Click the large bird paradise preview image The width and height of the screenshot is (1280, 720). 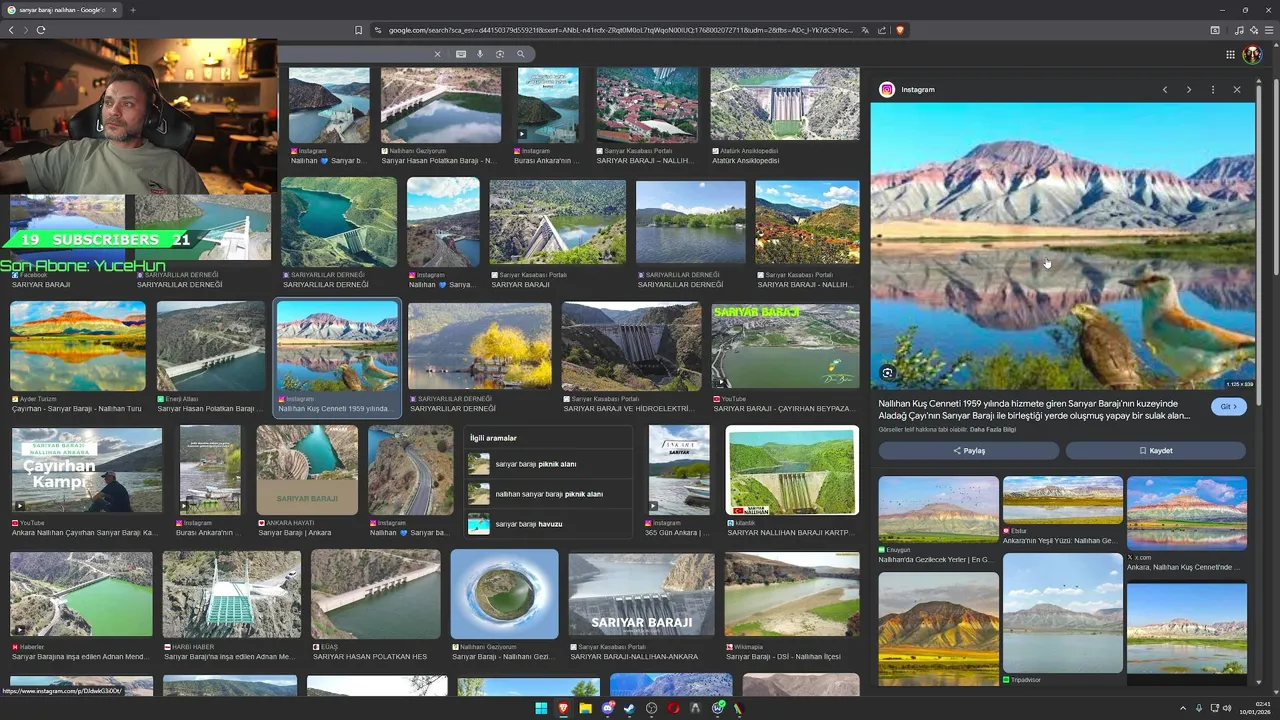pos(1062,246)
